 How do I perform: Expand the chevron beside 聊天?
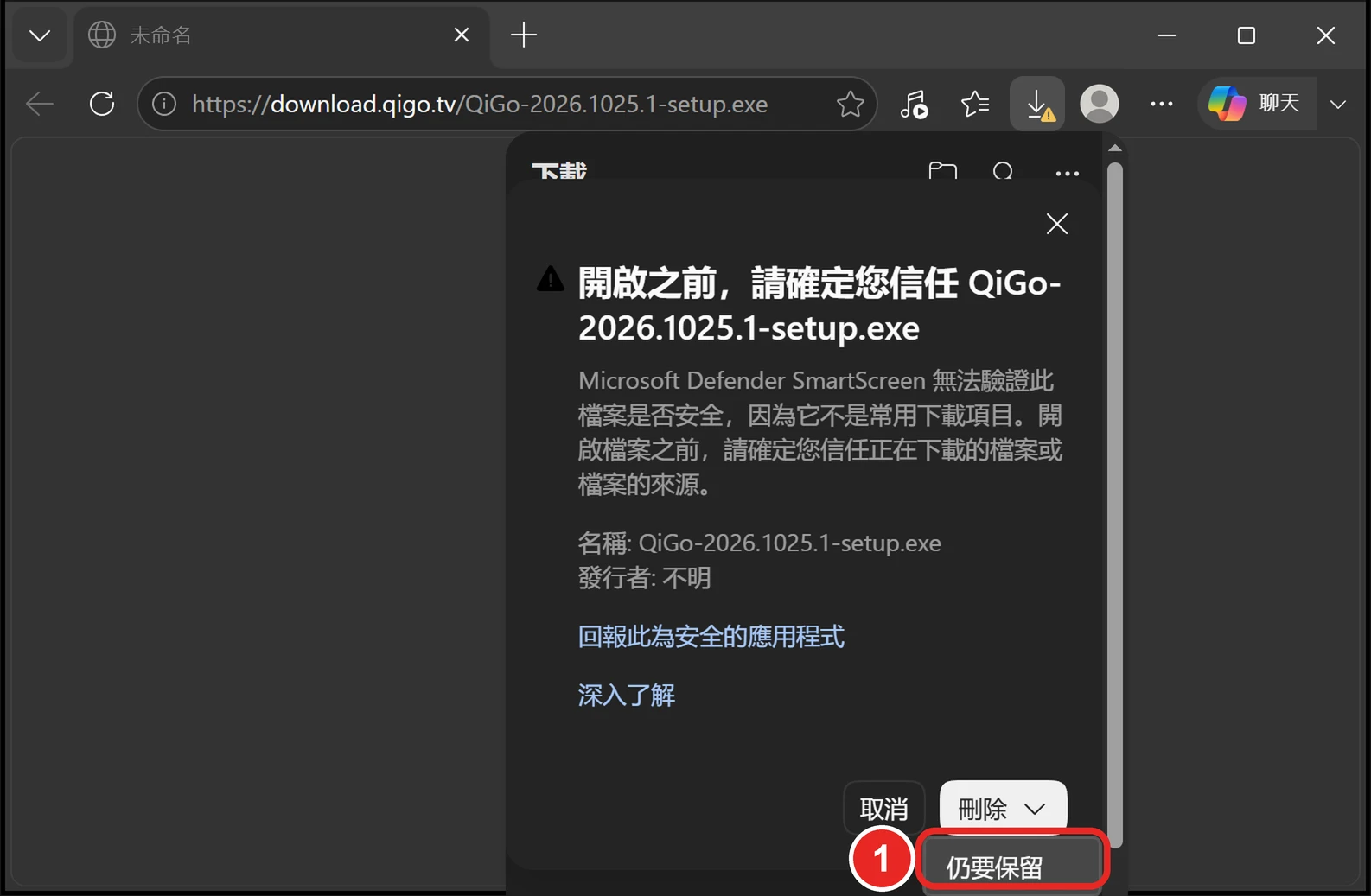click(x=1338, y=105)
